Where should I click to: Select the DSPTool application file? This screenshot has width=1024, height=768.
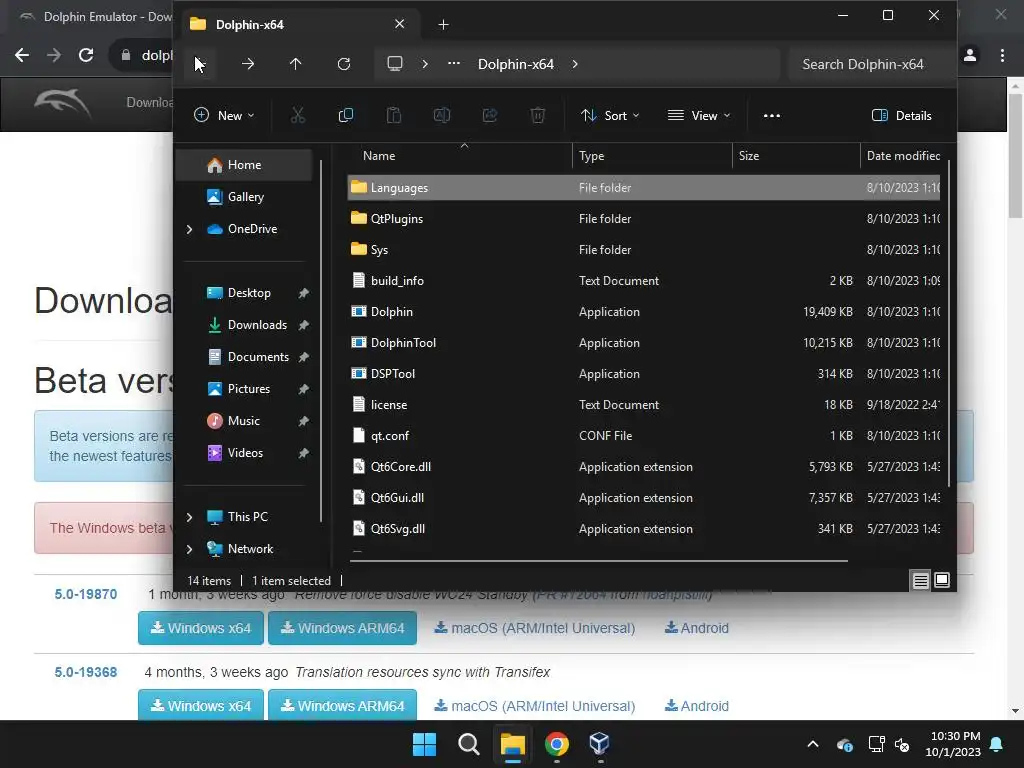[x=643, y=374]
